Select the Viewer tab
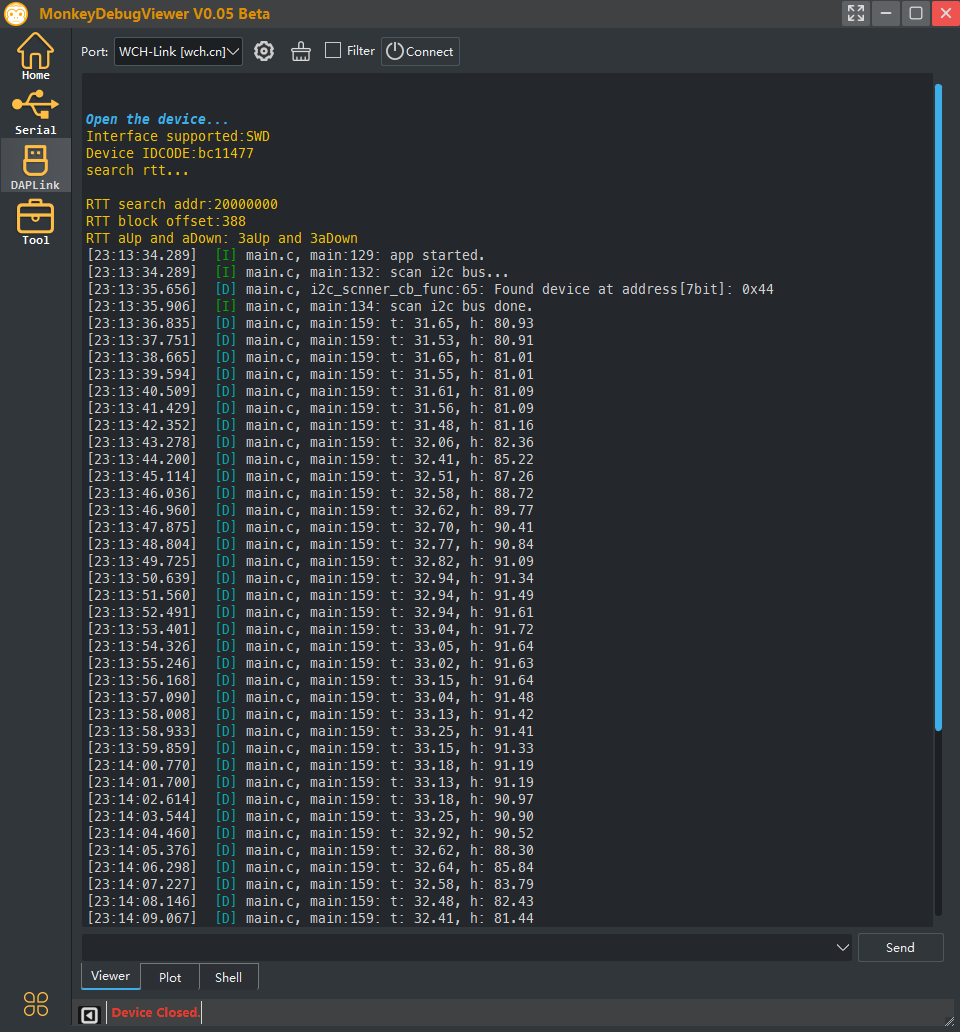 point(111,976)
